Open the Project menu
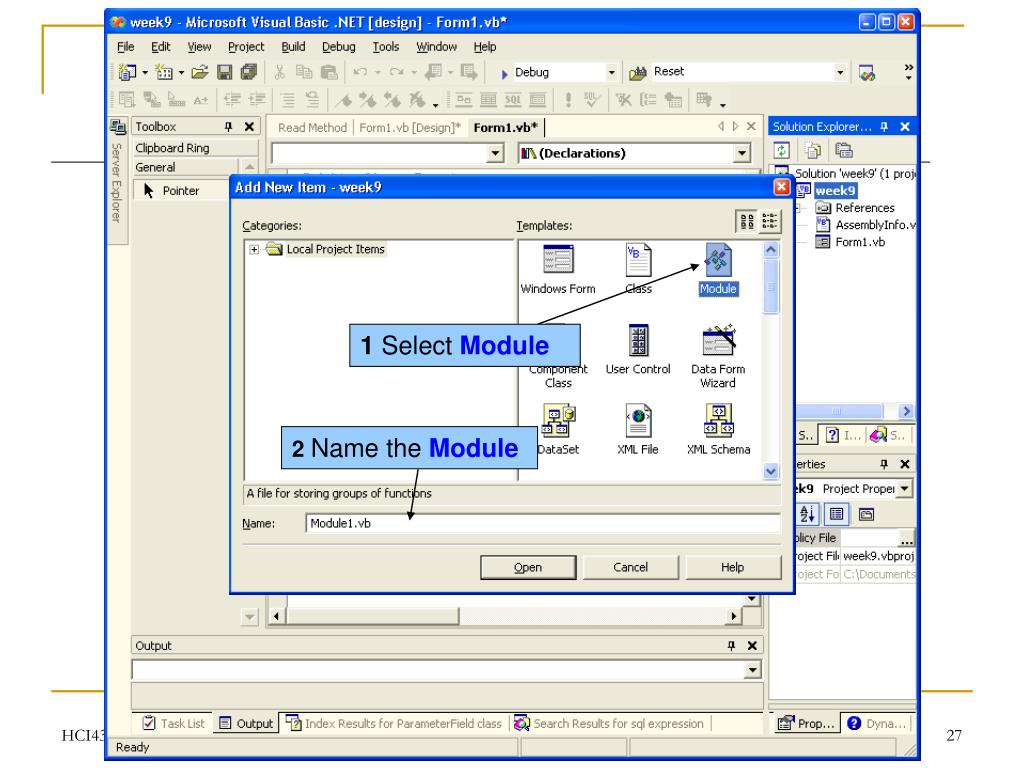The image size is (1024, 768). [246, 47]
